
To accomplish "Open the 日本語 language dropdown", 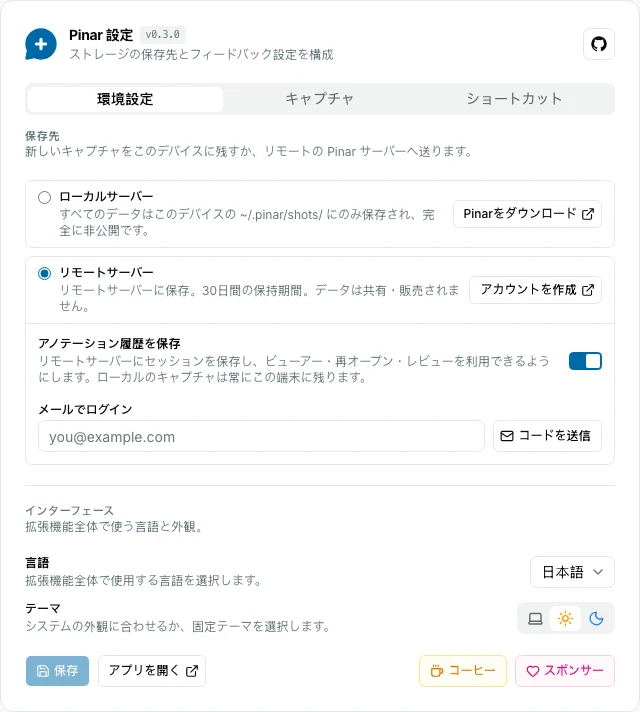I will tap(572, 572).
